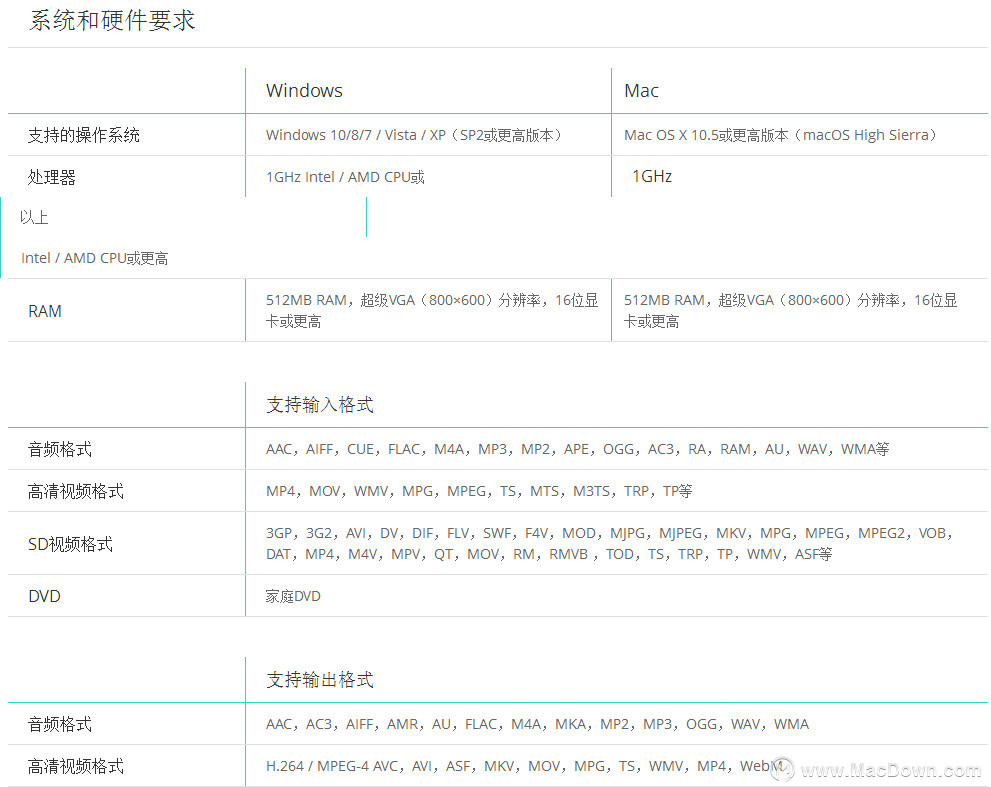The height and width of the screenshot is (787, 991).
Task: Click the 1GHz Intel / AMD CPU或 cell
Action: 345,177
